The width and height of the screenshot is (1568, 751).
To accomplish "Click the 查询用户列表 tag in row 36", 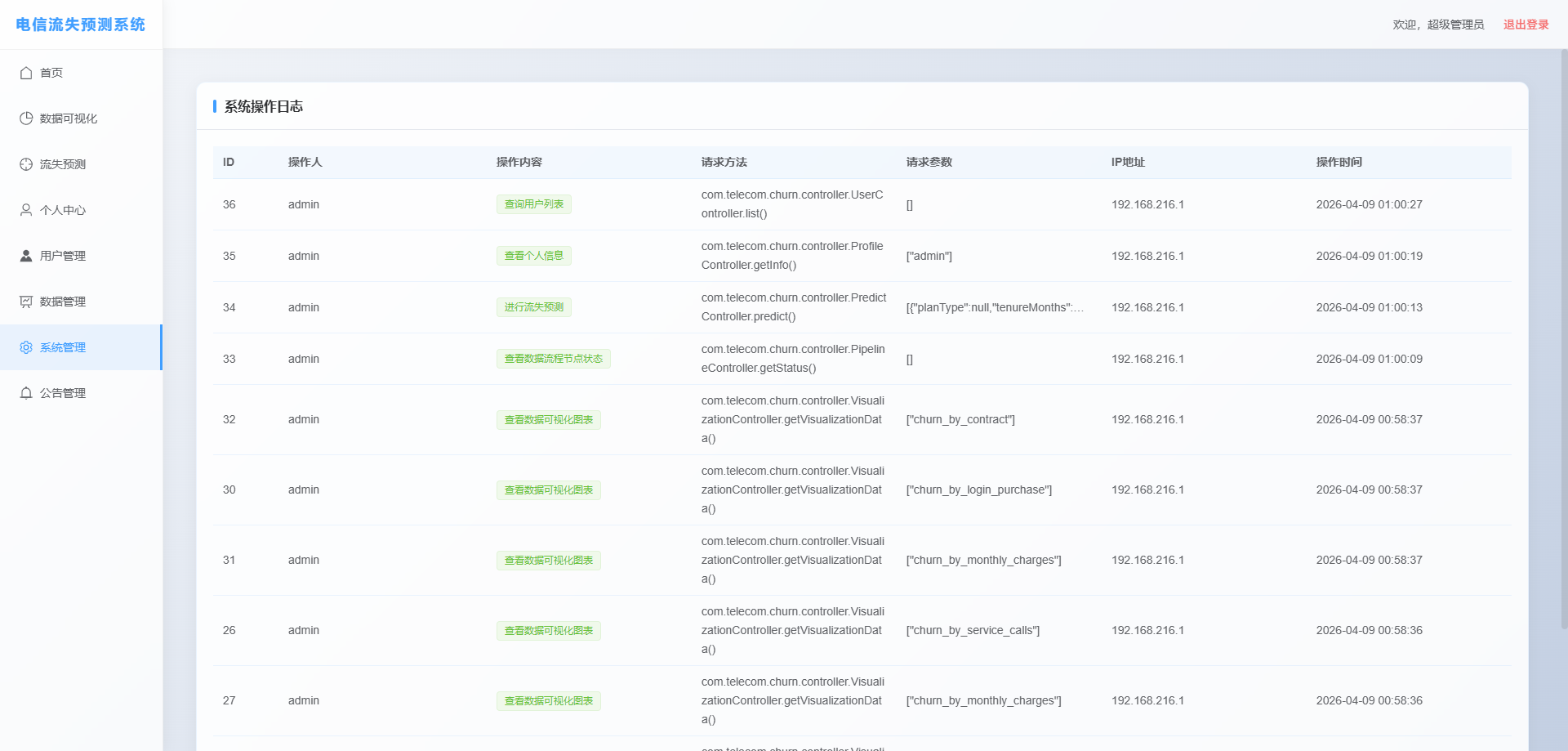I will [533, 204].
